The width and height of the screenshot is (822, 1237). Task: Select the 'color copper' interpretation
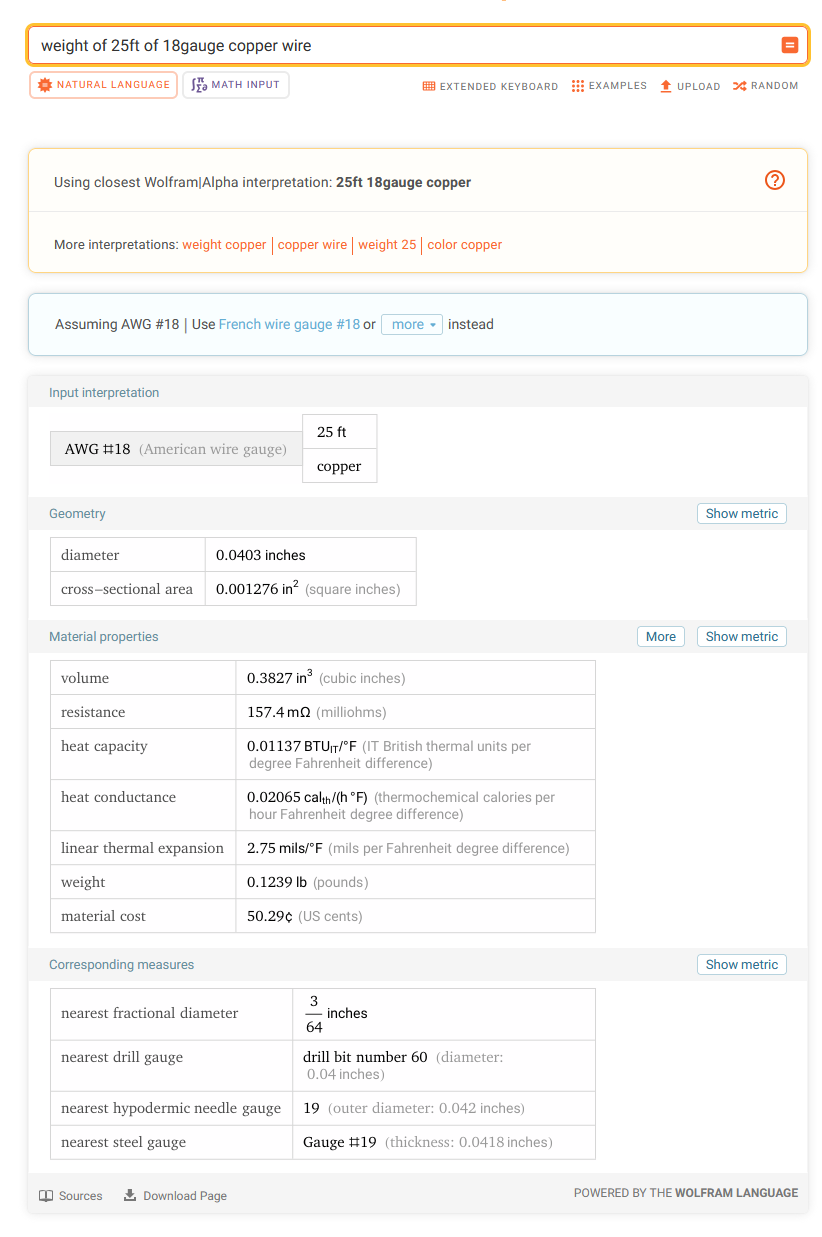click(x=464, y=245)
